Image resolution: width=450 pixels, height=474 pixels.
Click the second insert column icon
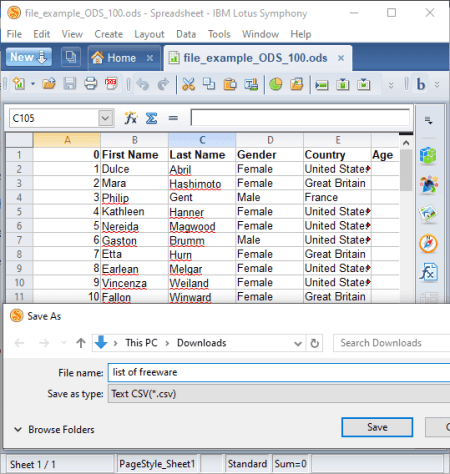coord(364,84)
